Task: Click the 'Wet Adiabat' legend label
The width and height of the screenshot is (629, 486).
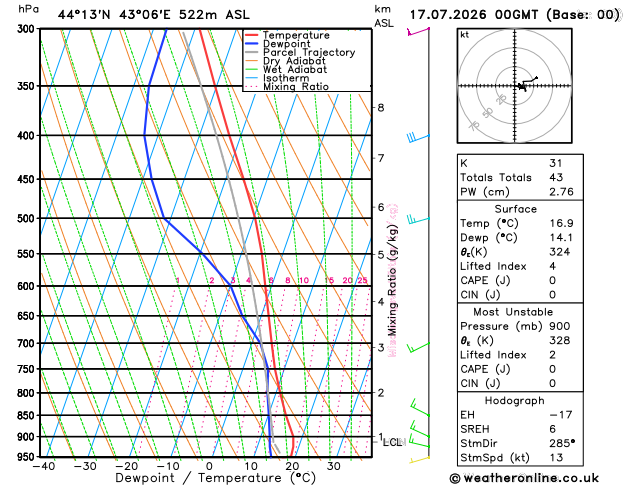Action: click(x=295, y=69)
